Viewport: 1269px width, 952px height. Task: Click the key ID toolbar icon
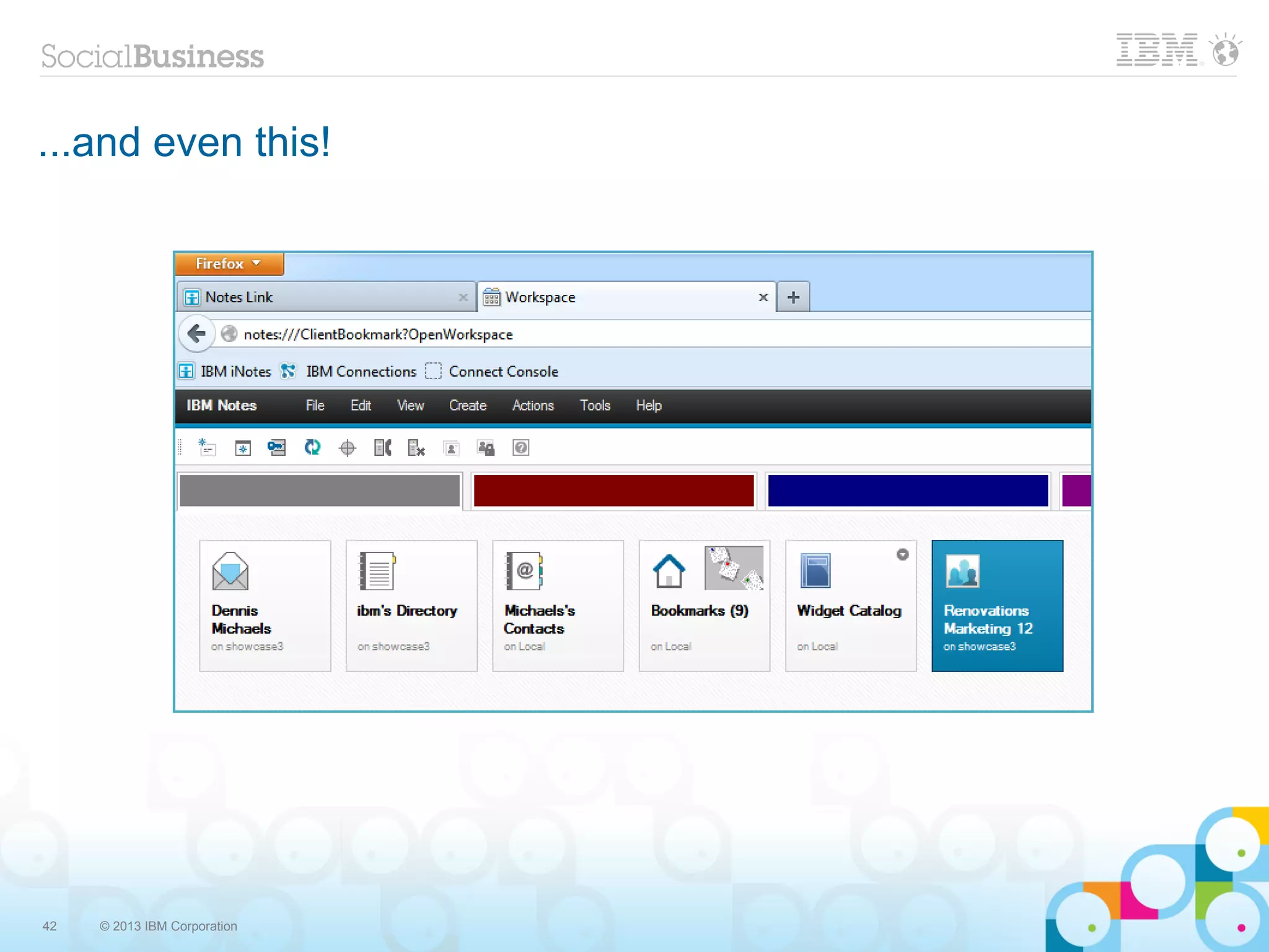point(277,447)
